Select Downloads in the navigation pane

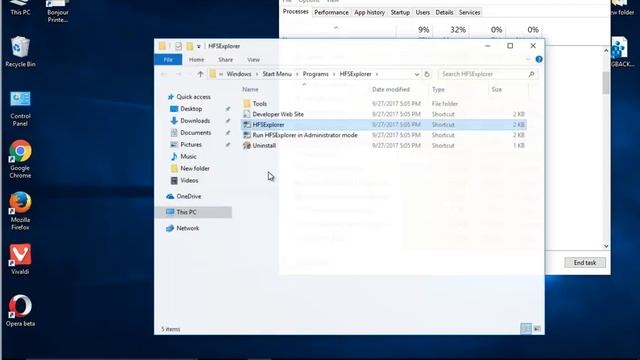(195, 121)
